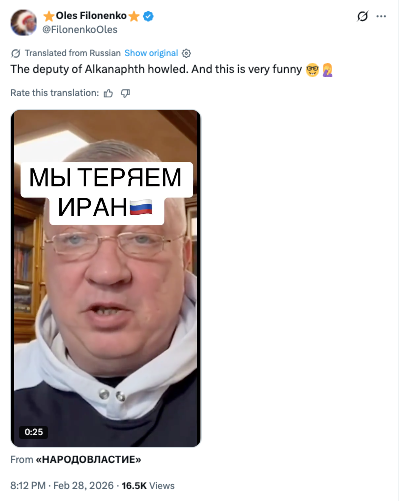This screenshot has width=401, height=501.
Task: Open the 16.5K Views count
Action: tap(148, 486)
